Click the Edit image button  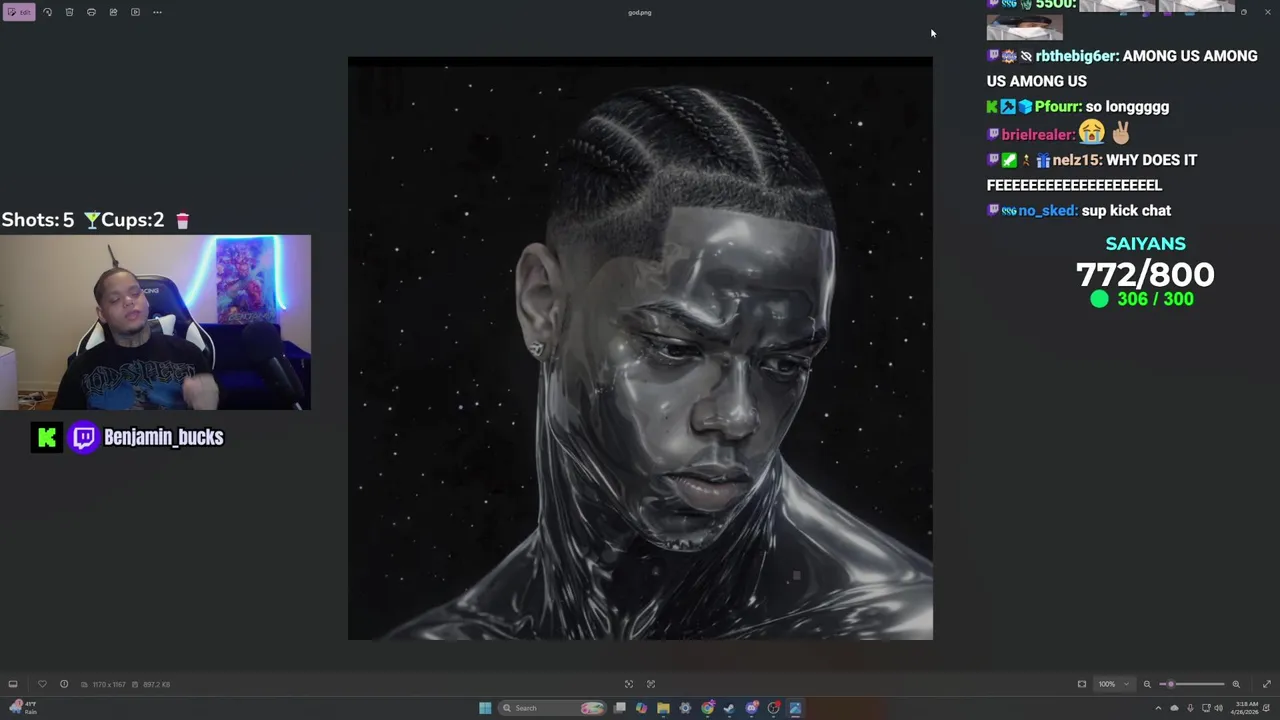click(x=18, y=12)
